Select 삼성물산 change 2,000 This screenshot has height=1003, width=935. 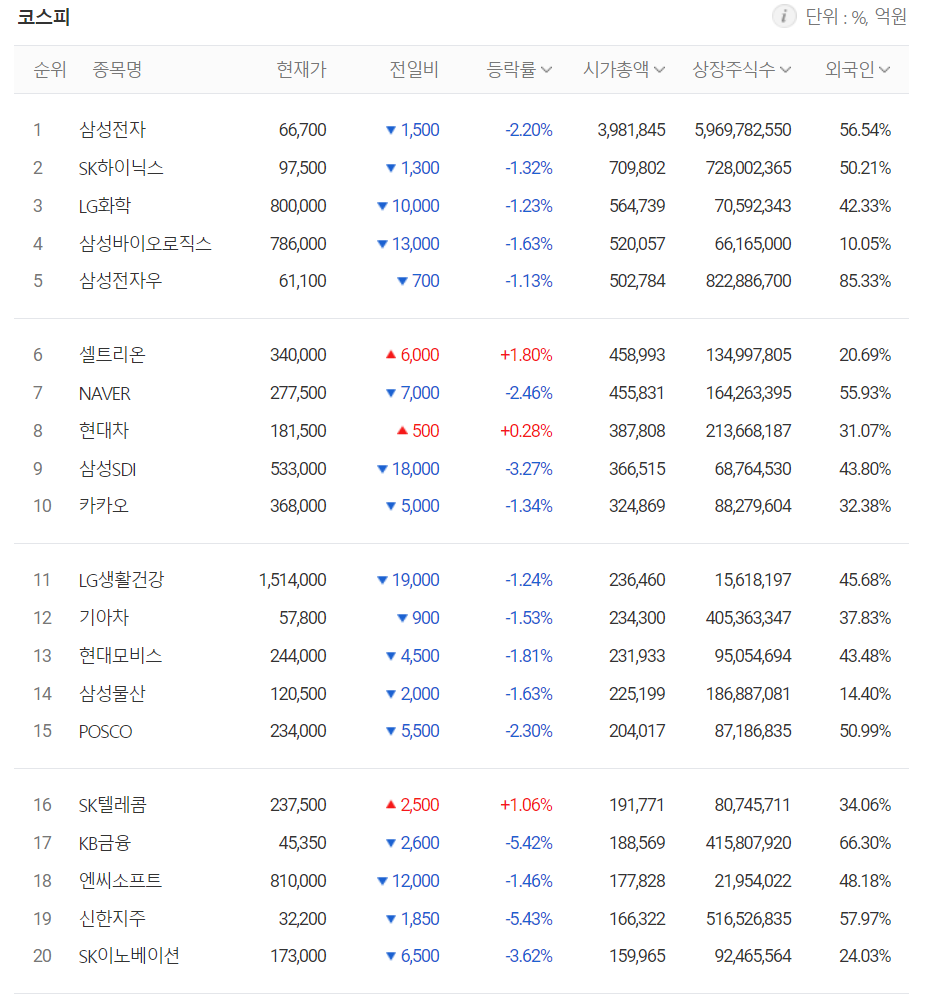point(412,694)
